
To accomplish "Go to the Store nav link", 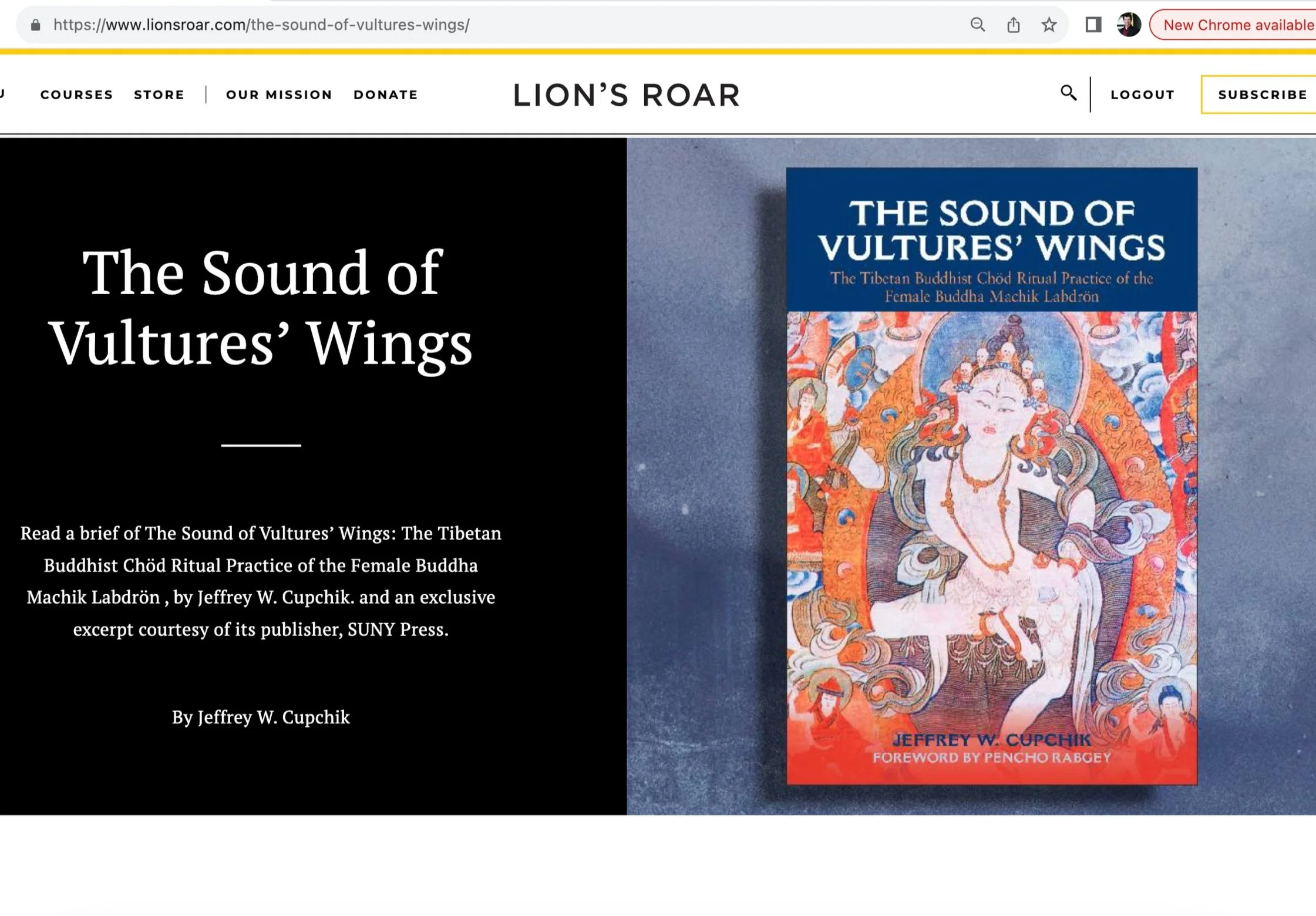I will [x=159, y=95].
